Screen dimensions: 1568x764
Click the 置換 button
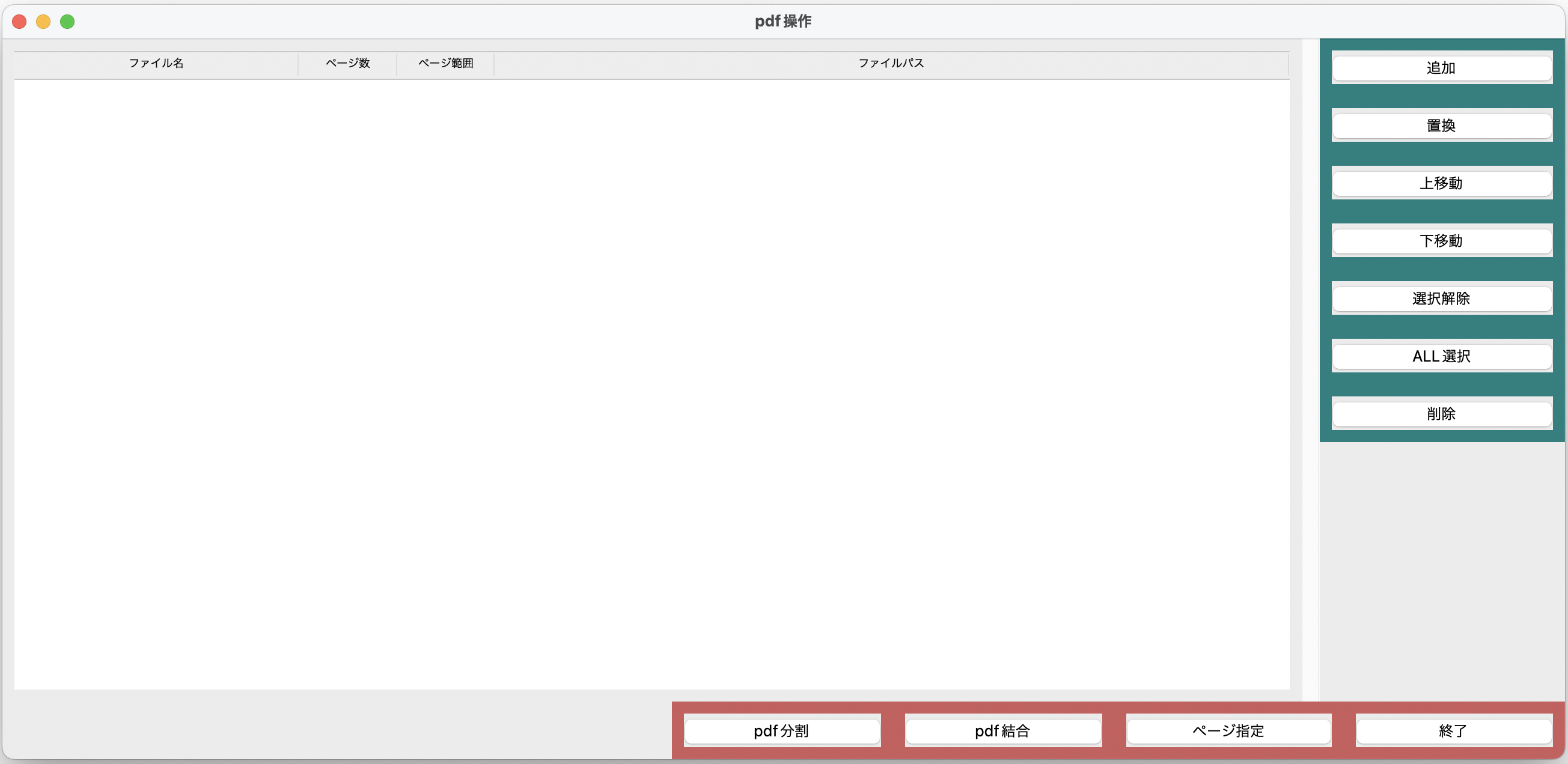pos(1442,126)
